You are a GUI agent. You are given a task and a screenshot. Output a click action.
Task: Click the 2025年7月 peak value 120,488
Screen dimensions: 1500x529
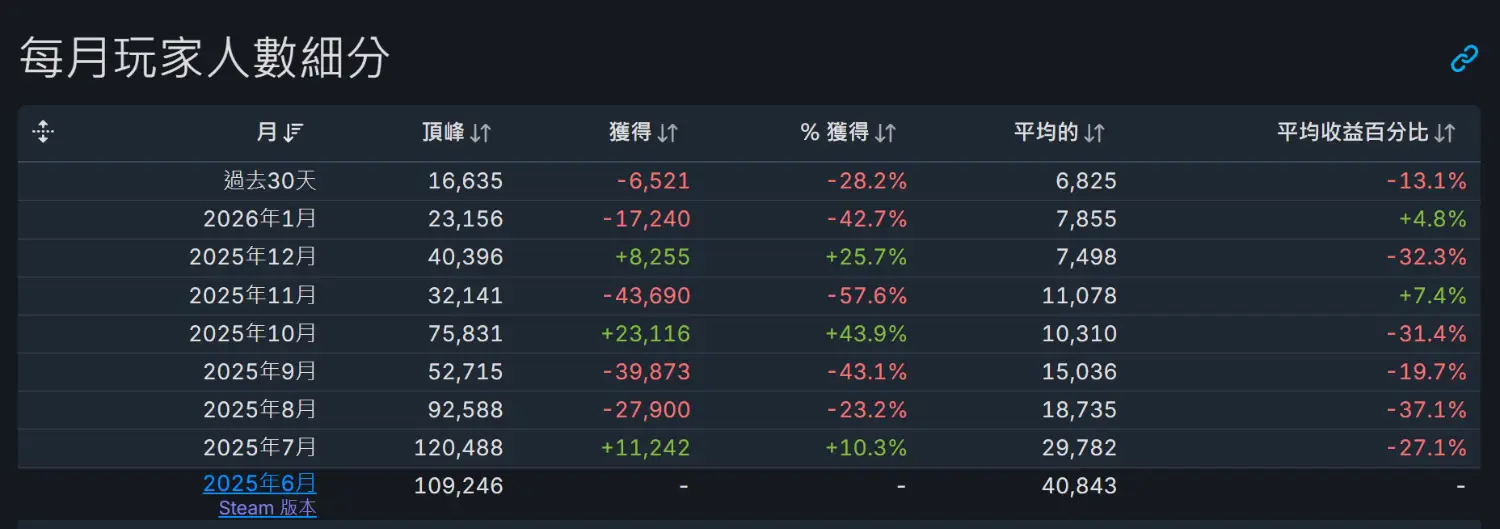pyautogui.click(x=459, y=447)
